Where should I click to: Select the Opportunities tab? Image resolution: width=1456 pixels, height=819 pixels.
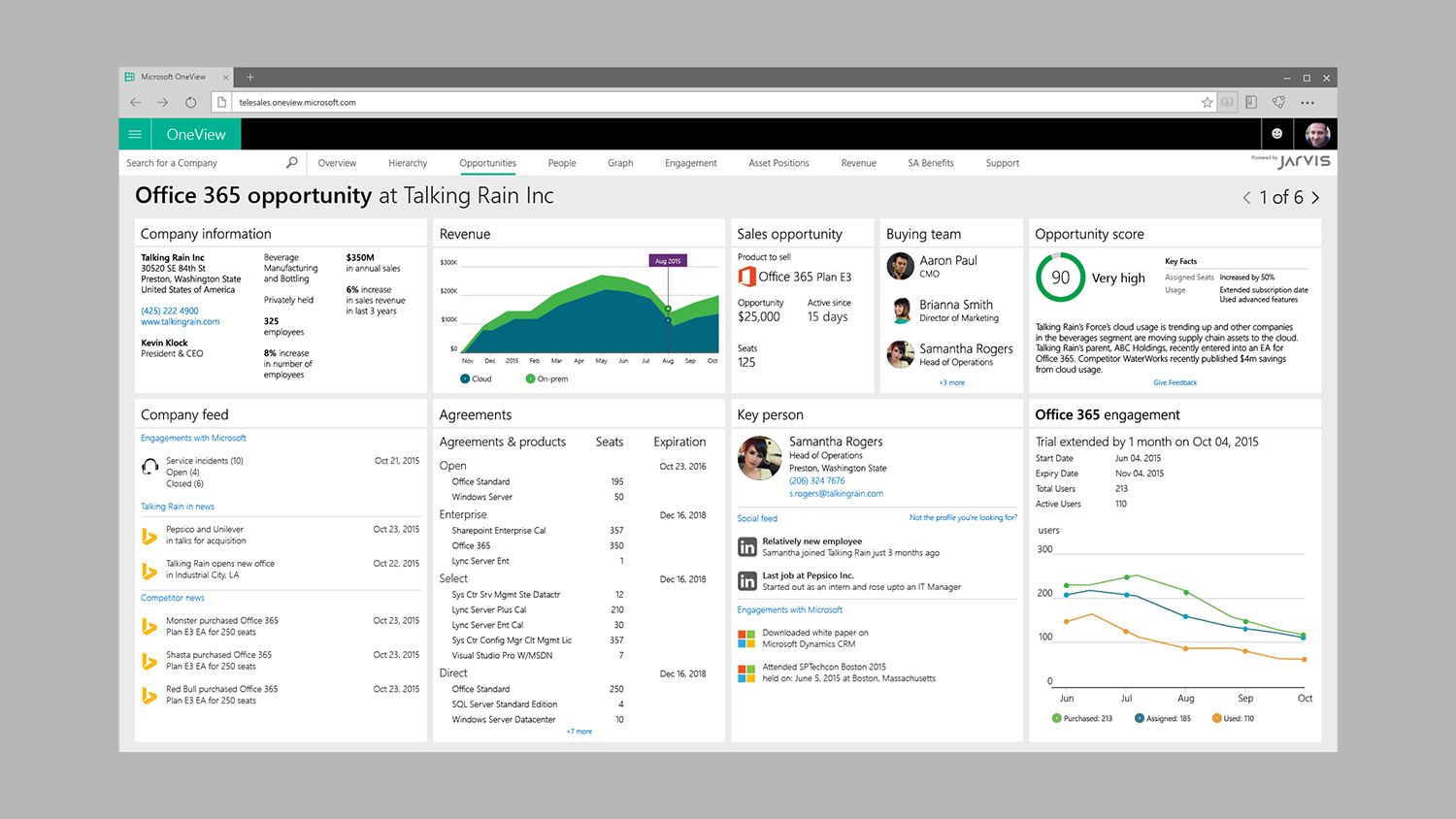pyautogui.click(x=488, y=163)
